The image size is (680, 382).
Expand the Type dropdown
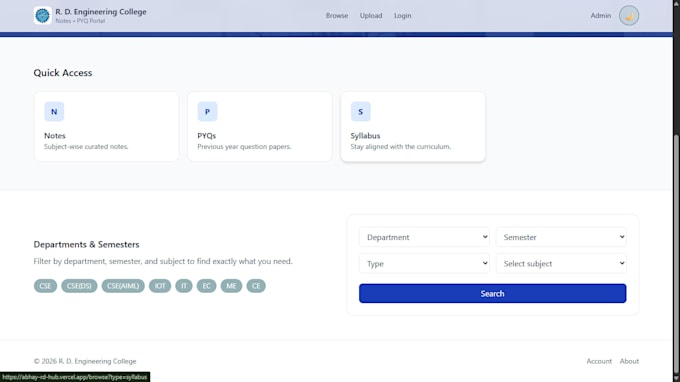(x=424, y=264)
